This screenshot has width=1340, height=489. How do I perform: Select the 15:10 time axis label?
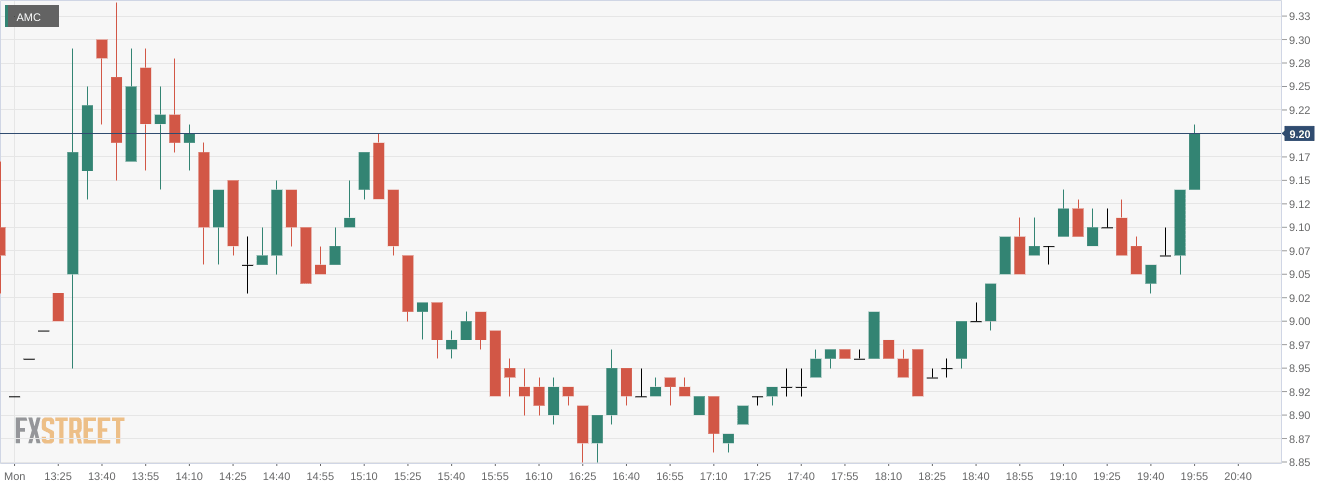364,476
